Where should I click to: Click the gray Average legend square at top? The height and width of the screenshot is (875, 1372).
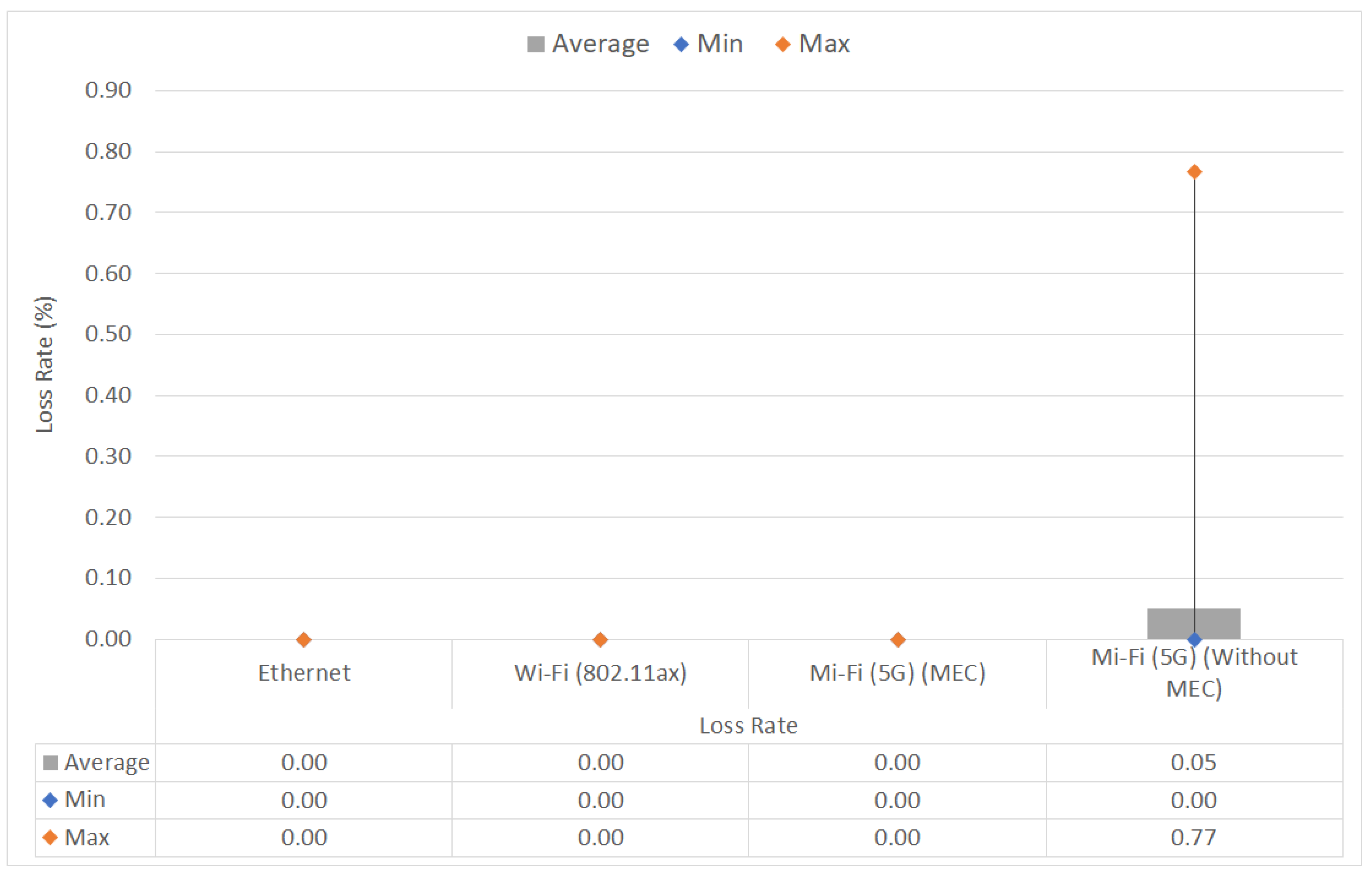pyautogui.click(x=535, y=44)
